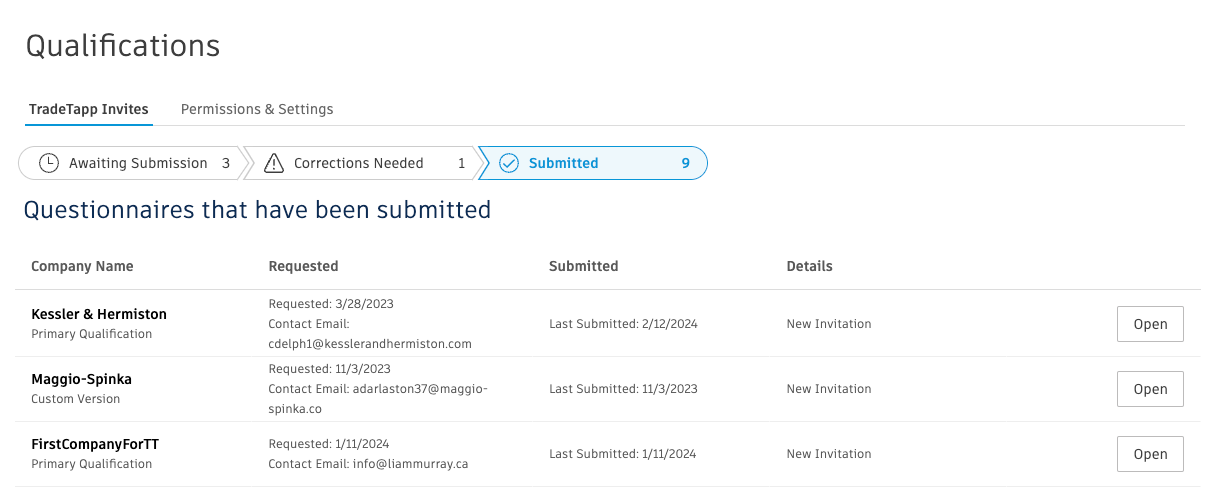Click the cdelph1@kesslerandhermiston.com contact email
This screenshot has width=1221, height=489.
[x=370, y=344]
